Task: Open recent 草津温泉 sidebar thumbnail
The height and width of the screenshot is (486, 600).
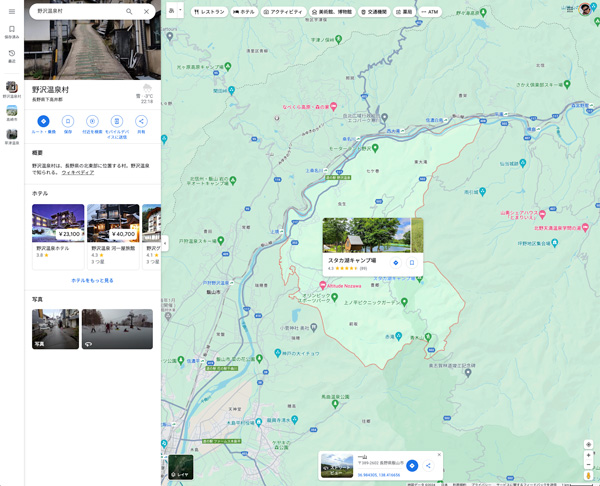Action: click(12, 137)
